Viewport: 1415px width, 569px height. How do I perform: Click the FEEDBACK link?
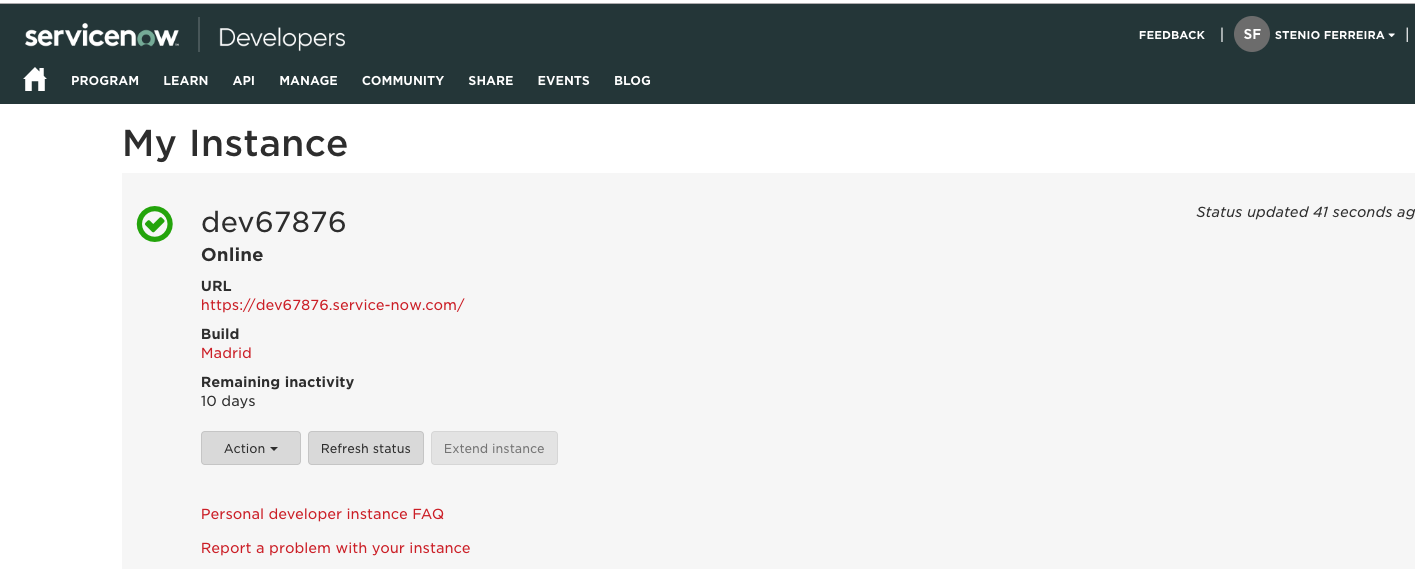[x=1172, y=35]
